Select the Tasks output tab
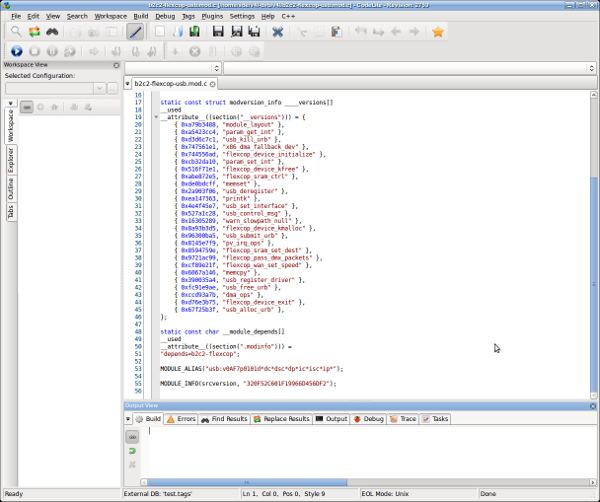The width and height of the screenshot is (600, 502). pos(435,419)
